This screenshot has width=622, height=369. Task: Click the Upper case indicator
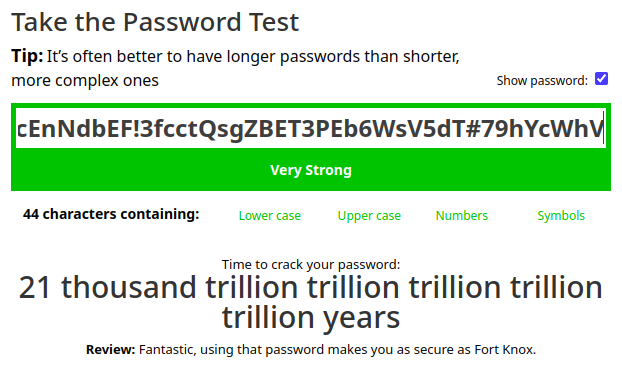[x=369, y=215]
